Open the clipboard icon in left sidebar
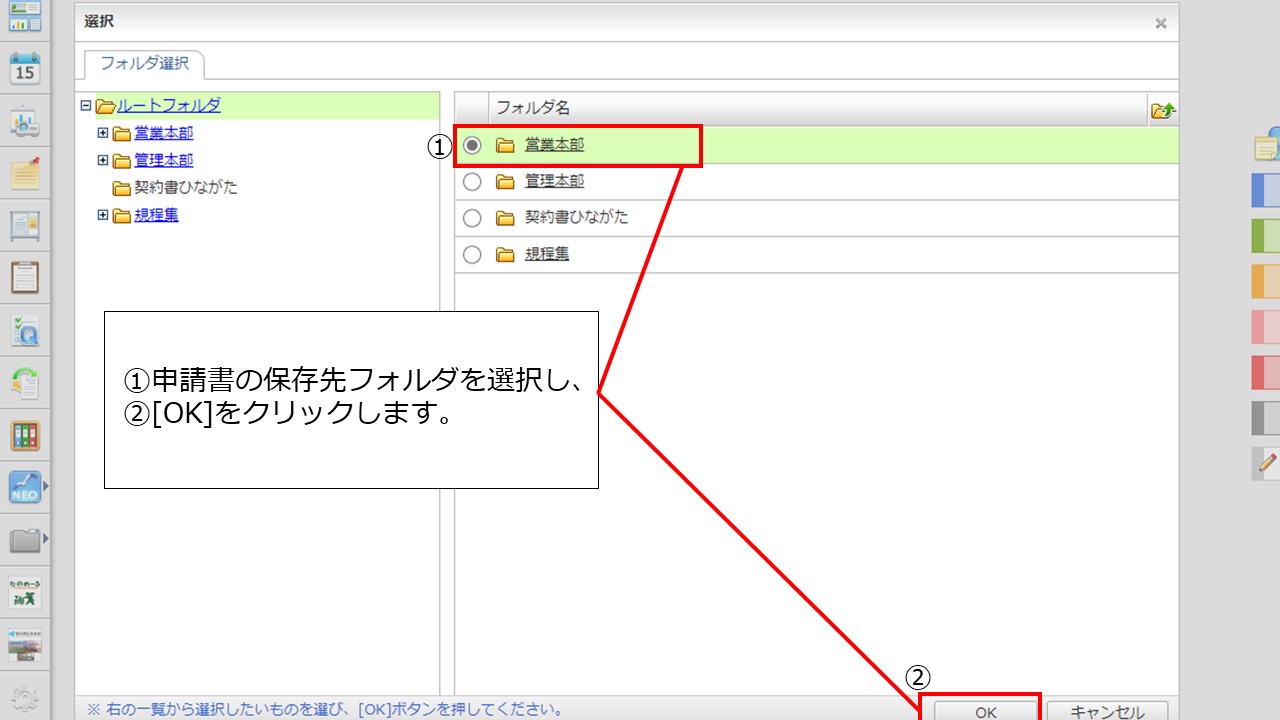Screen dimensions: 1280x720 pos(24,277)
